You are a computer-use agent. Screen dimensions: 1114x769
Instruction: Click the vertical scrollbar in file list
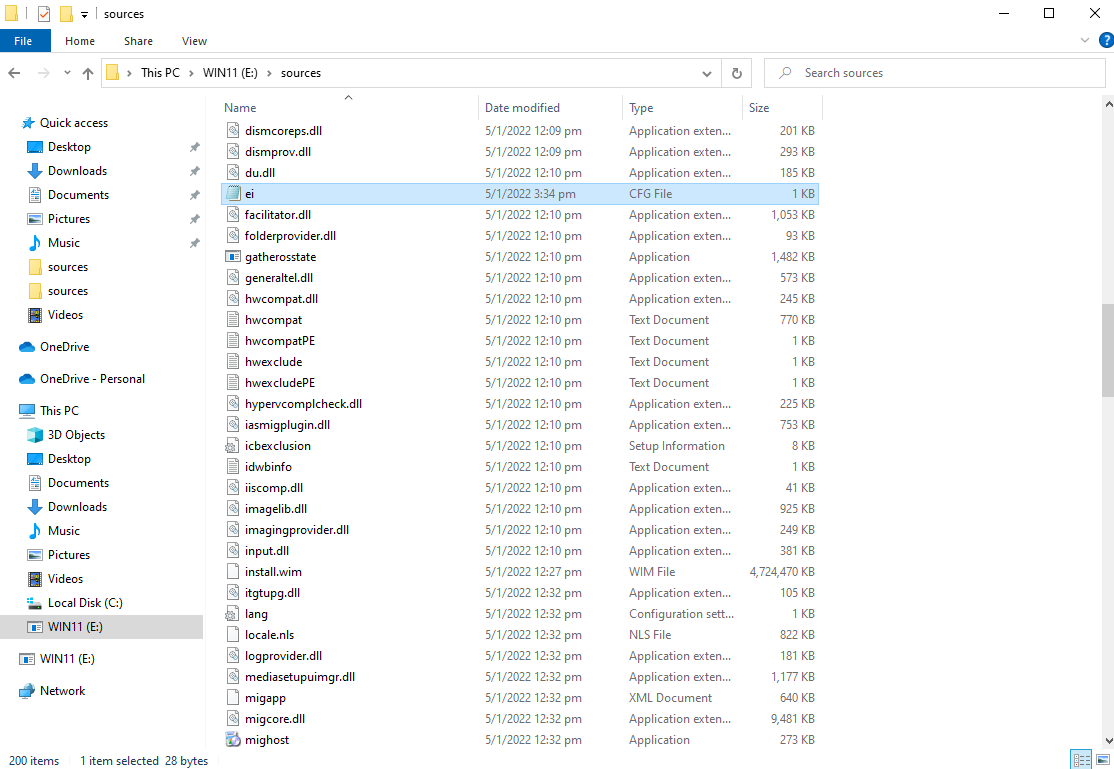click(x=1107, y=350)
